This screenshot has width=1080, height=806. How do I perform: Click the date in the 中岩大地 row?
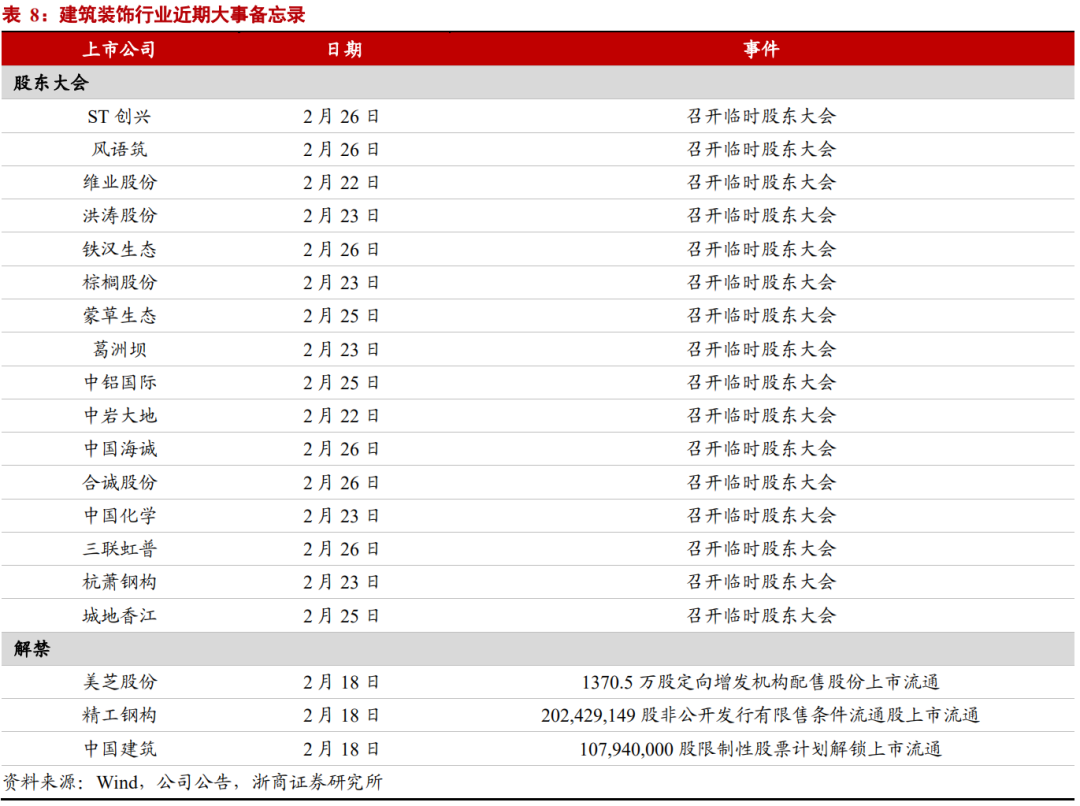pyautogui.click(x=341, y=415)
